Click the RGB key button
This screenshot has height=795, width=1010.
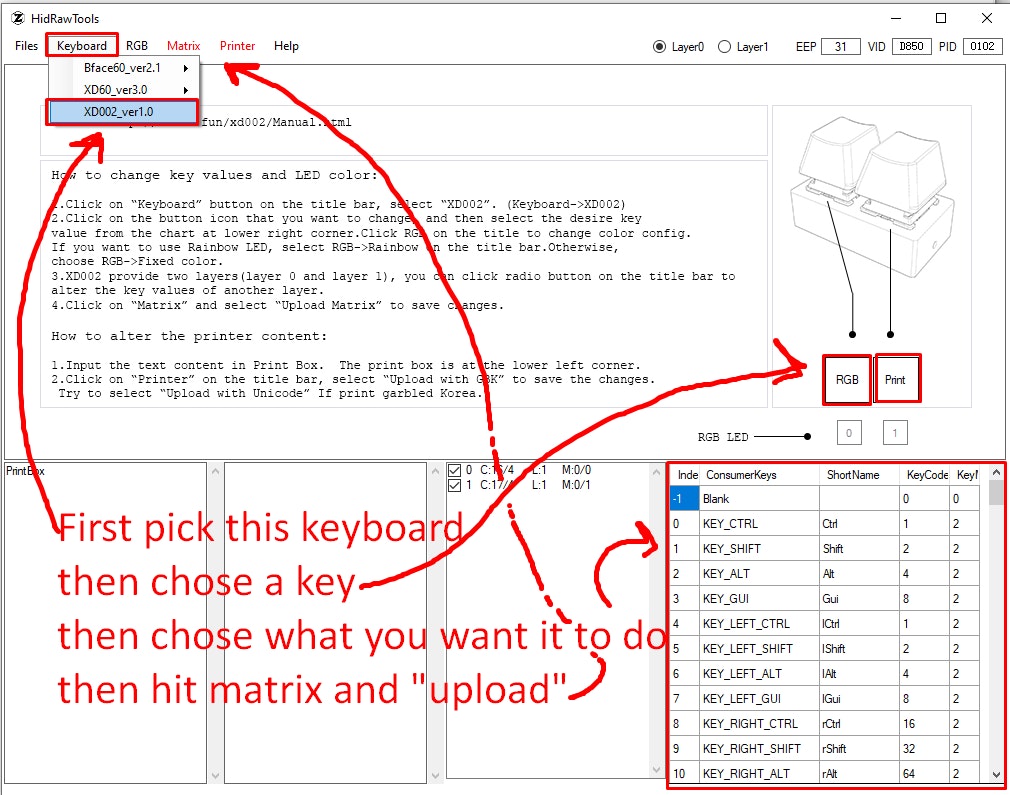pyautogui.click(x=847, y=380)
